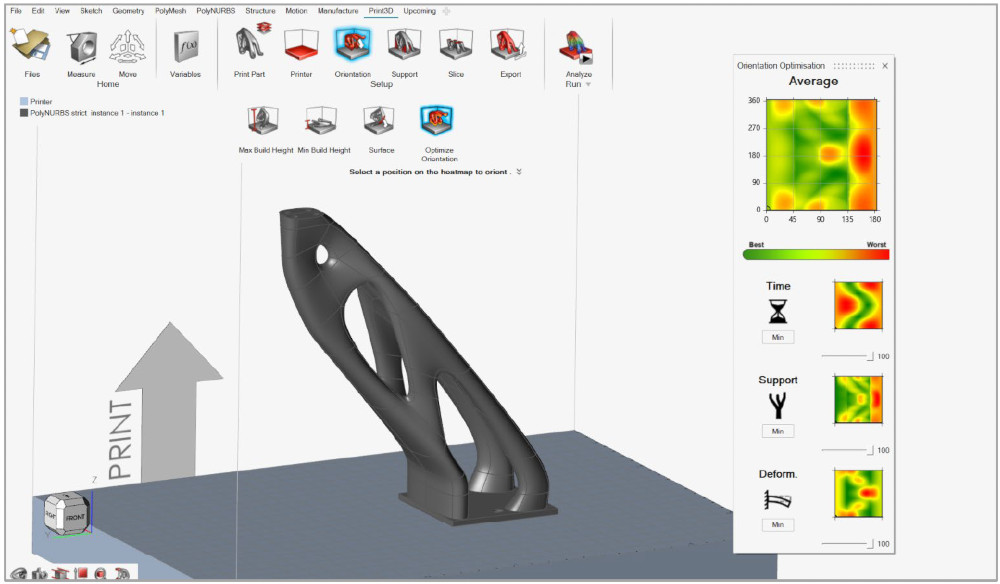The height and width of the screenshot is (584, 1000).
Task: Toggle visibility of the Printer in model browser
Action: pos(23,100)
